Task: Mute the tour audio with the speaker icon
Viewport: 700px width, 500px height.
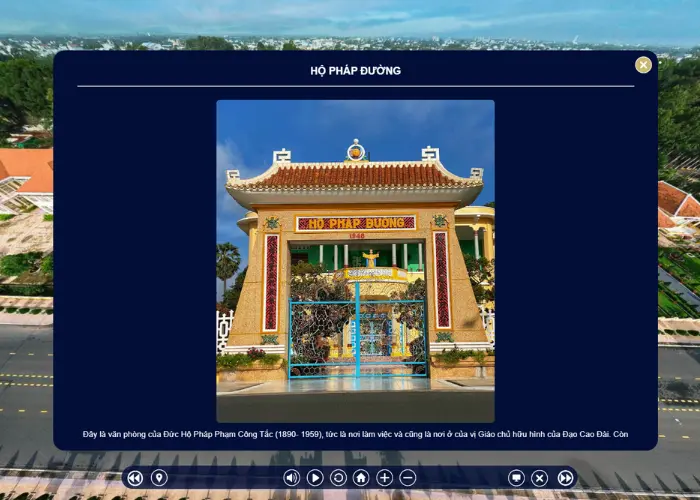Action: tap(292, 478)
